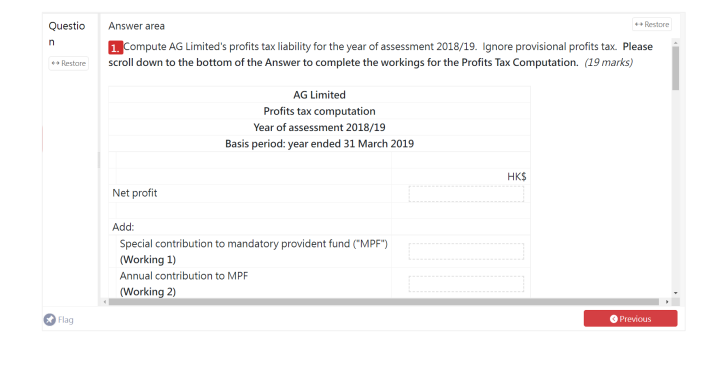This screenshot has height=374, width=717.
Task: Focus the Net profit amount field
Action: coord(466,194)
